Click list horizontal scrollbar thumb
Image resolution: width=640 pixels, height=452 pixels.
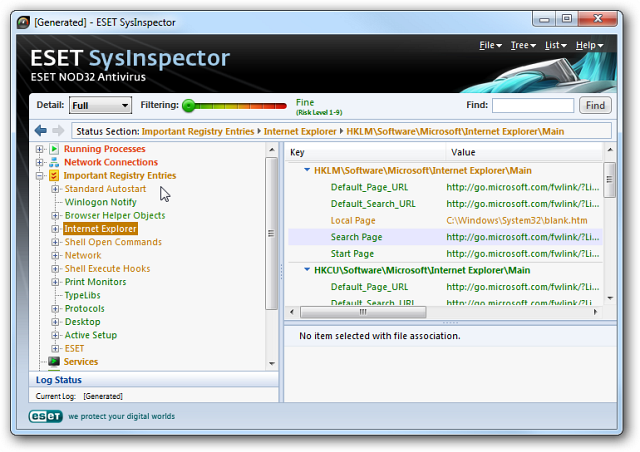click(363, 312)
